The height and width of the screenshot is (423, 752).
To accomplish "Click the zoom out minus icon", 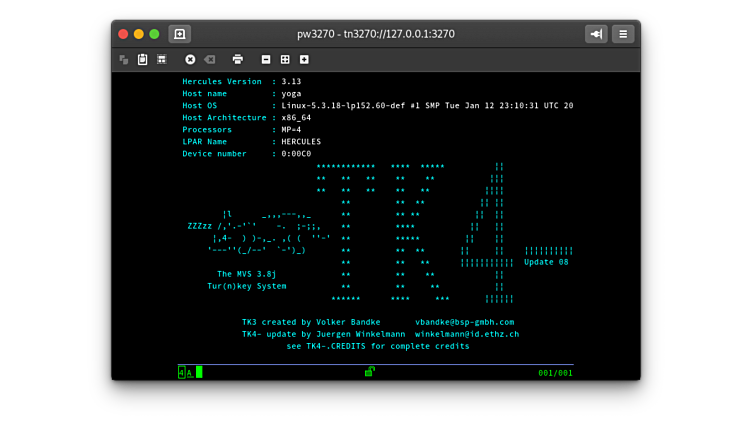I will pos(266,60).
